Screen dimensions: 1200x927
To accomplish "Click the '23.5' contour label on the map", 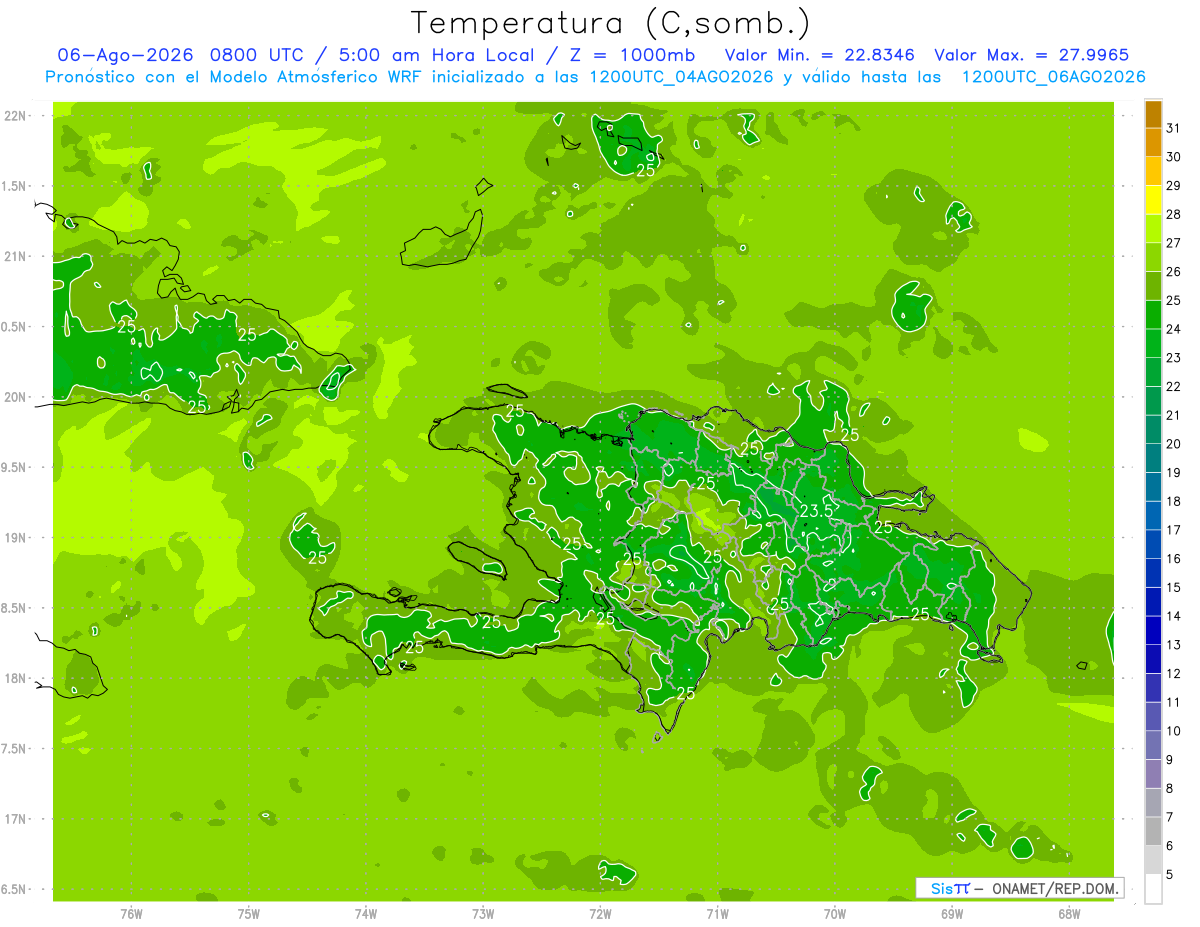I will coord(816,511).
